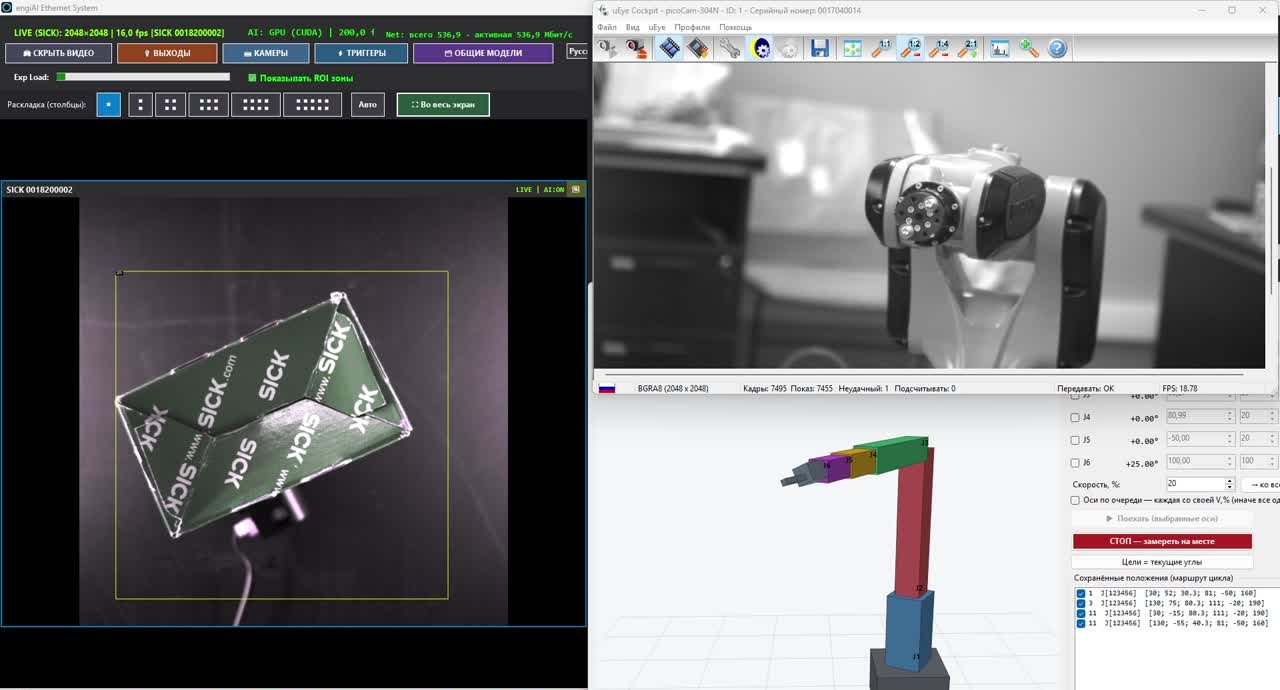Image resolution: width=1280 pixels, height=690 pixels.
Task: Open the wrench settings tool in uEye toolbar
Action: [730, 48]
